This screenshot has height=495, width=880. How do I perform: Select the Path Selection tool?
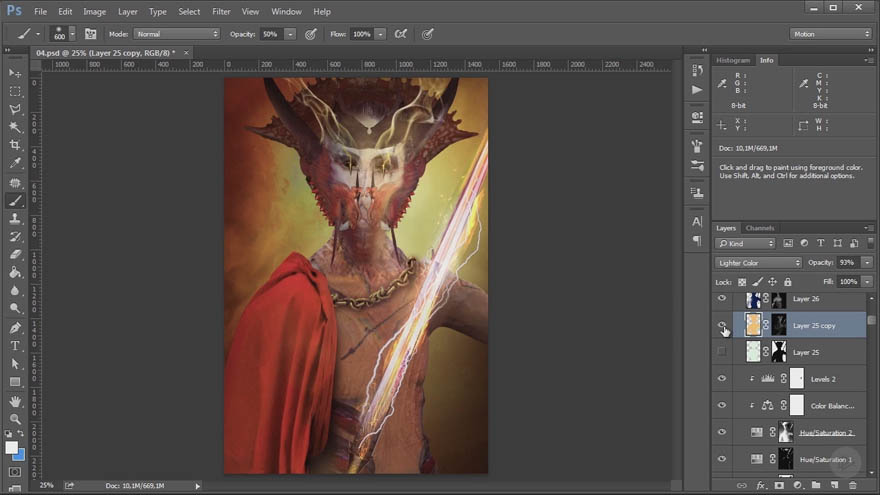15,364
